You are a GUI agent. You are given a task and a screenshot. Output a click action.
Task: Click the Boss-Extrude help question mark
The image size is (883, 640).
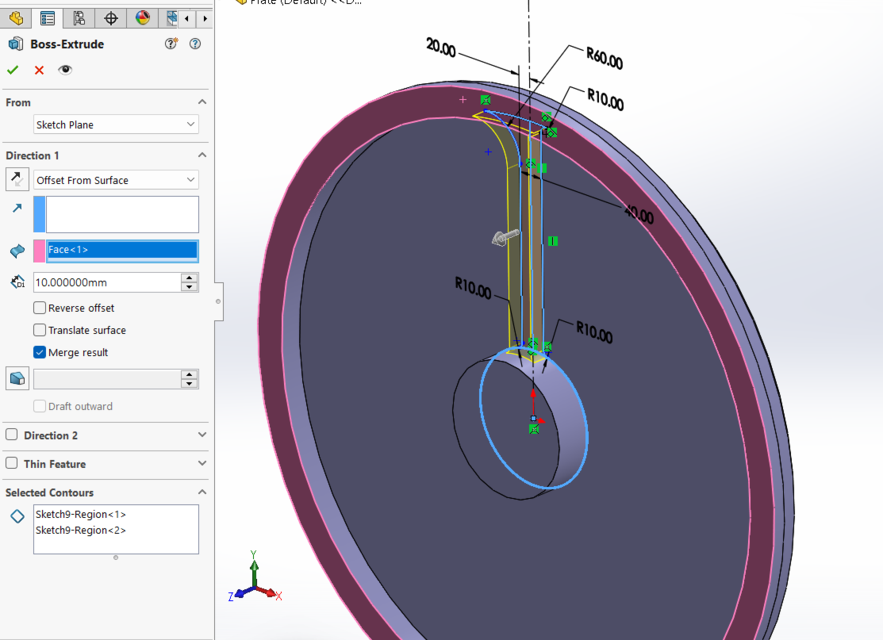(195, 44)
